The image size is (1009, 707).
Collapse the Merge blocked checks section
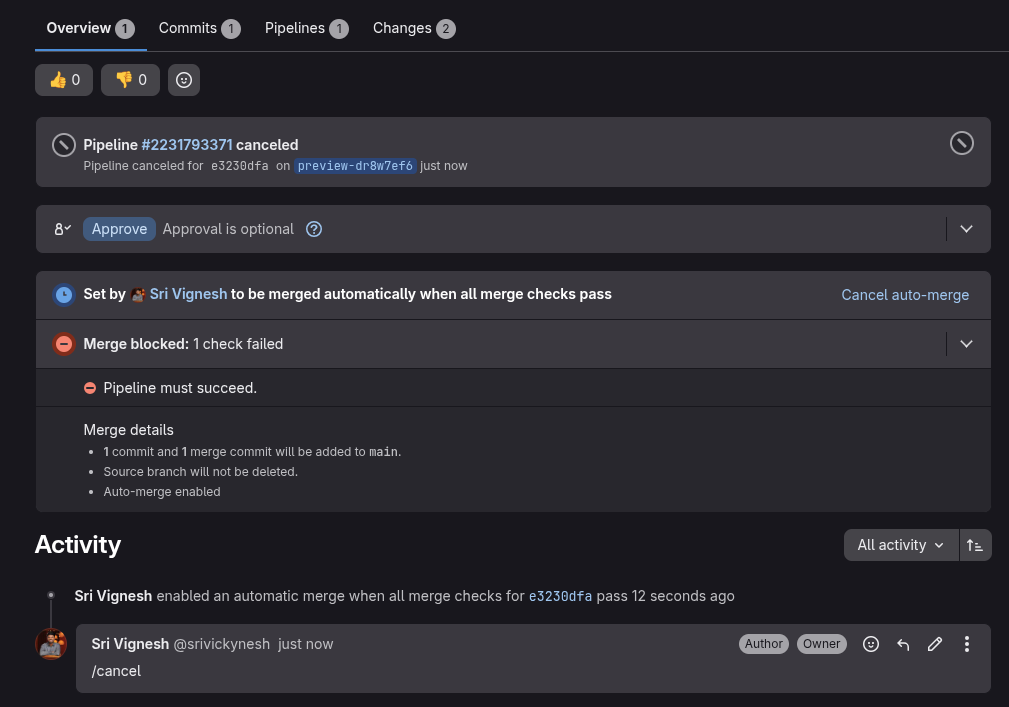click(x=966, y=344)
